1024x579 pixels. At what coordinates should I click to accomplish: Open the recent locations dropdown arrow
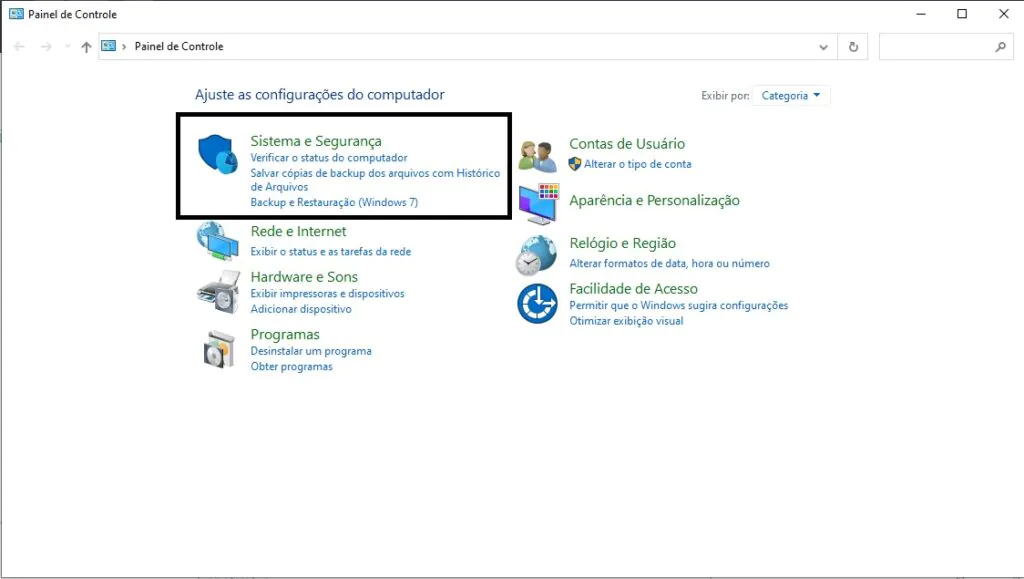(67, 46)
